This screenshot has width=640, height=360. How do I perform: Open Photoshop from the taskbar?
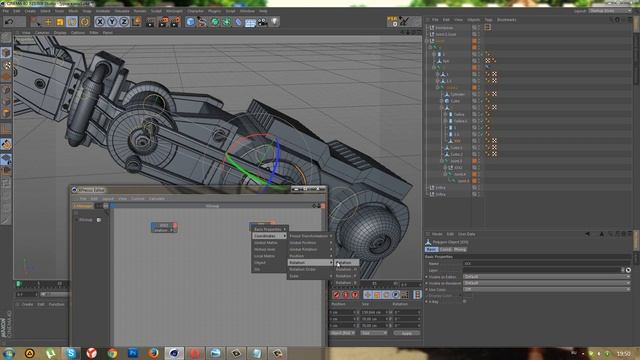coord(133,353)
